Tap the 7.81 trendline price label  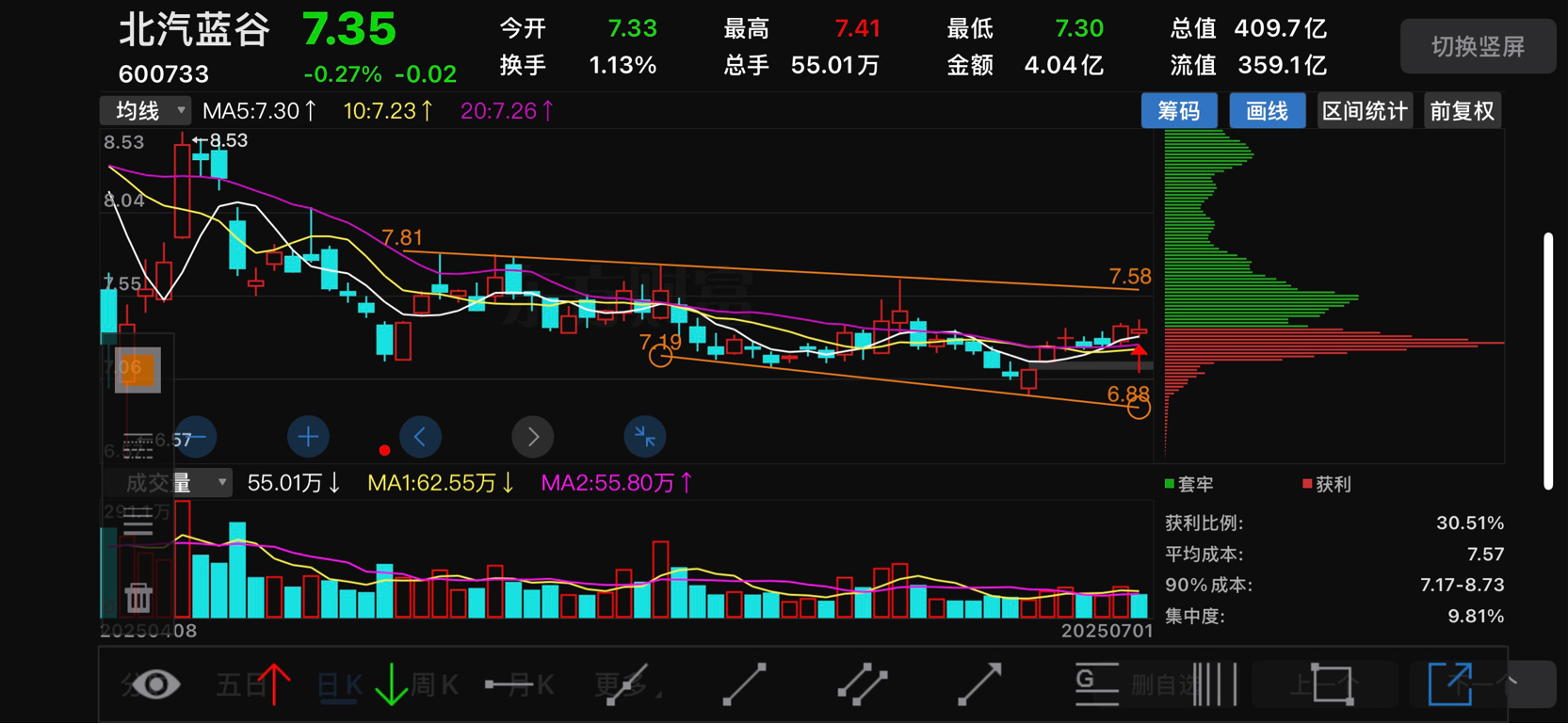(402, 237)
